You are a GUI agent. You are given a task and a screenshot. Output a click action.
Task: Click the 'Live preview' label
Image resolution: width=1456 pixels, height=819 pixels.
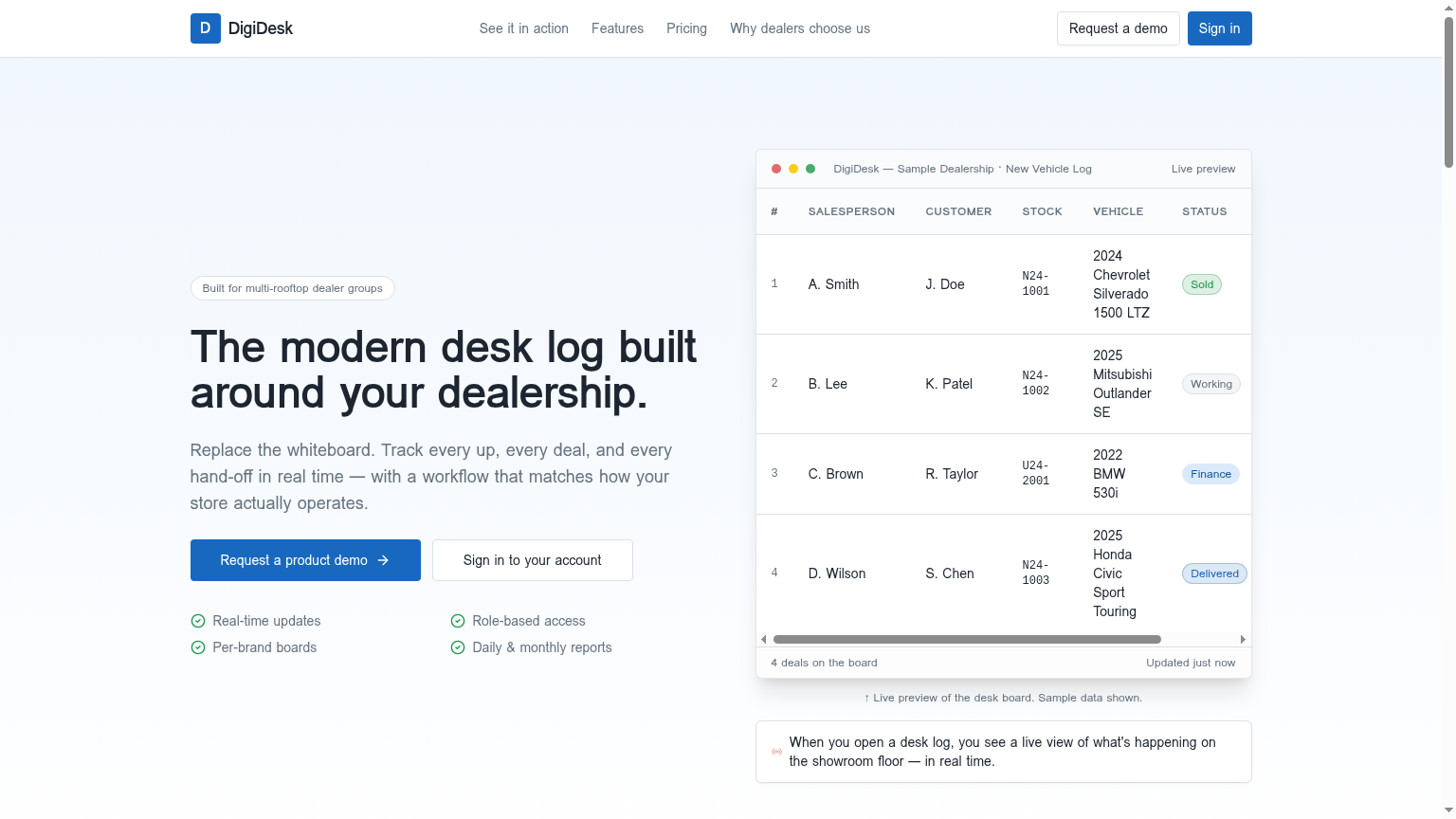pos(1203,169)
